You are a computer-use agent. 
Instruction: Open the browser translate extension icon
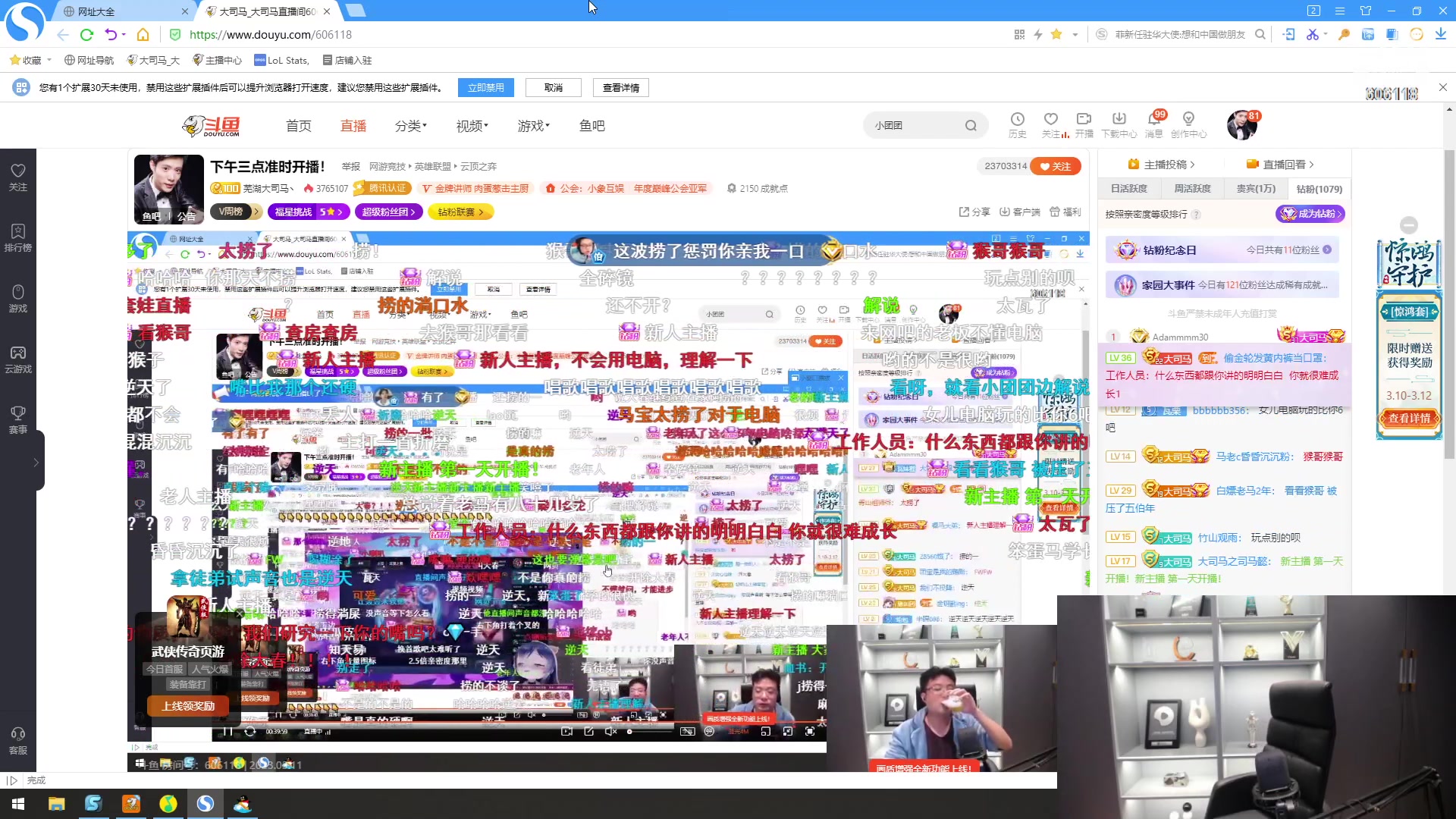pos(1368,35)
